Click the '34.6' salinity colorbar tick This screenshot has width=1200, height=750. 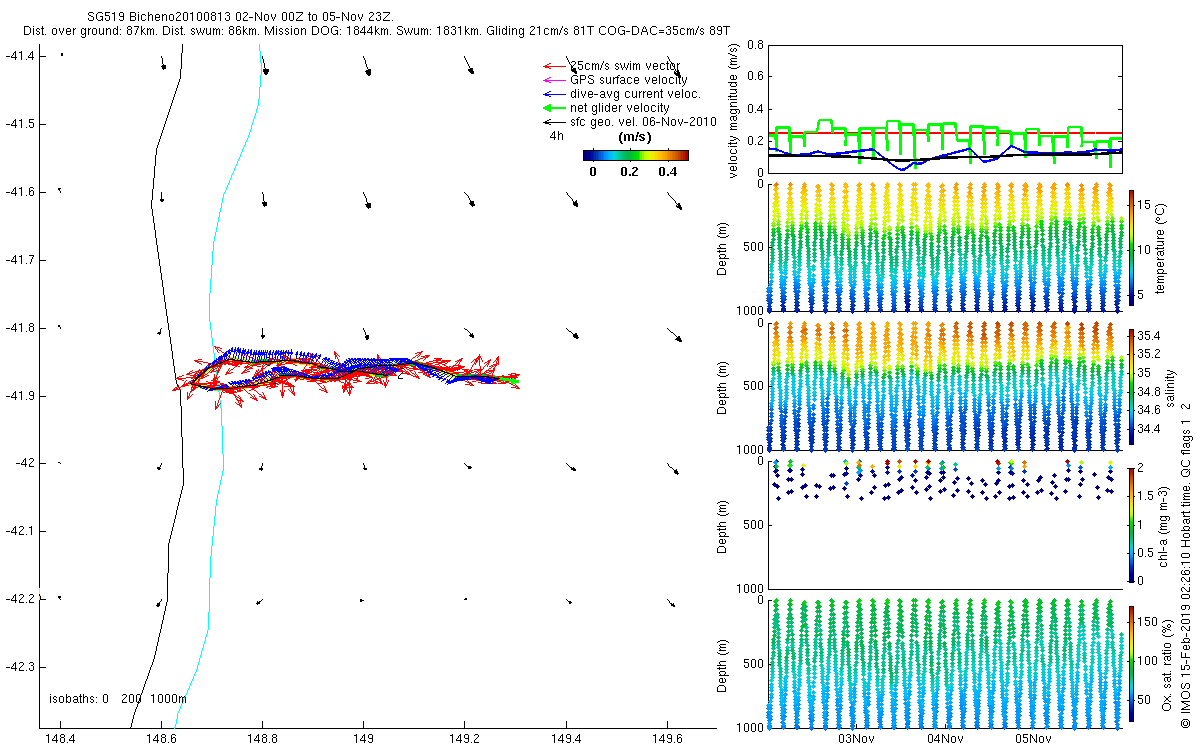(1151, 411)
